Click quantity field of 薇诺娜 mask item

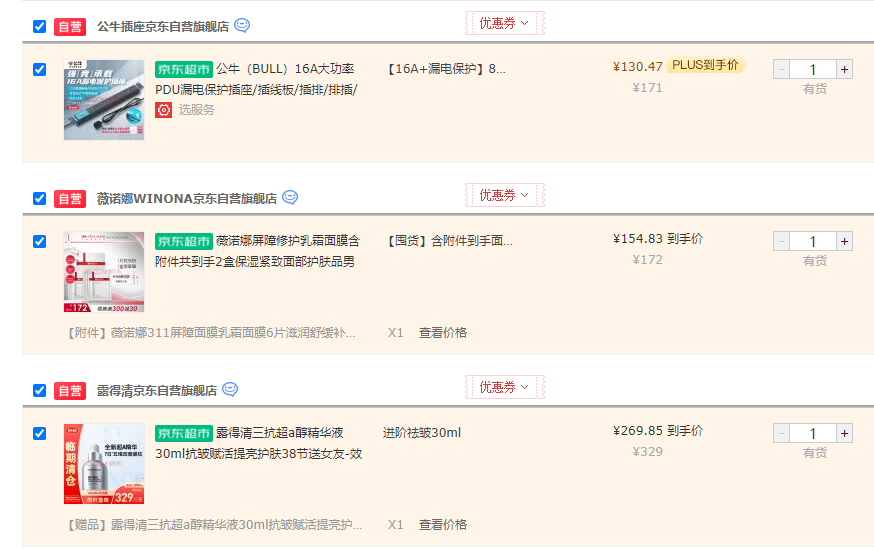pos(813,241)
